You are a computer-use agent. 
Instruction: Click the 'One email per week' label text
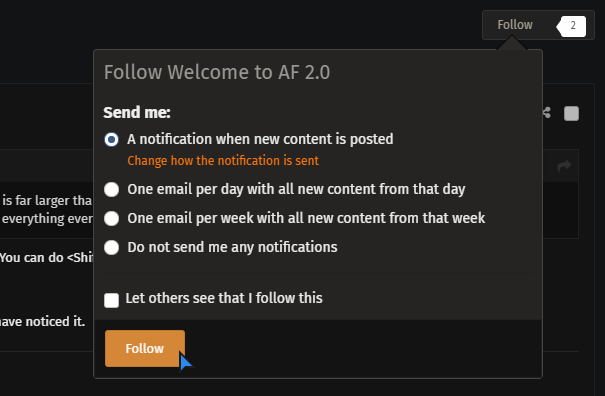click(306, 218)
